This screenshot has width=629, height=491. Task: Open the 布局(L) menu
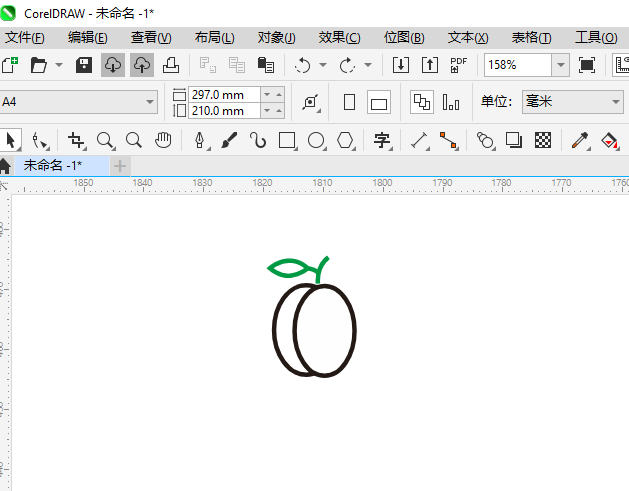(x=214, y=38)
